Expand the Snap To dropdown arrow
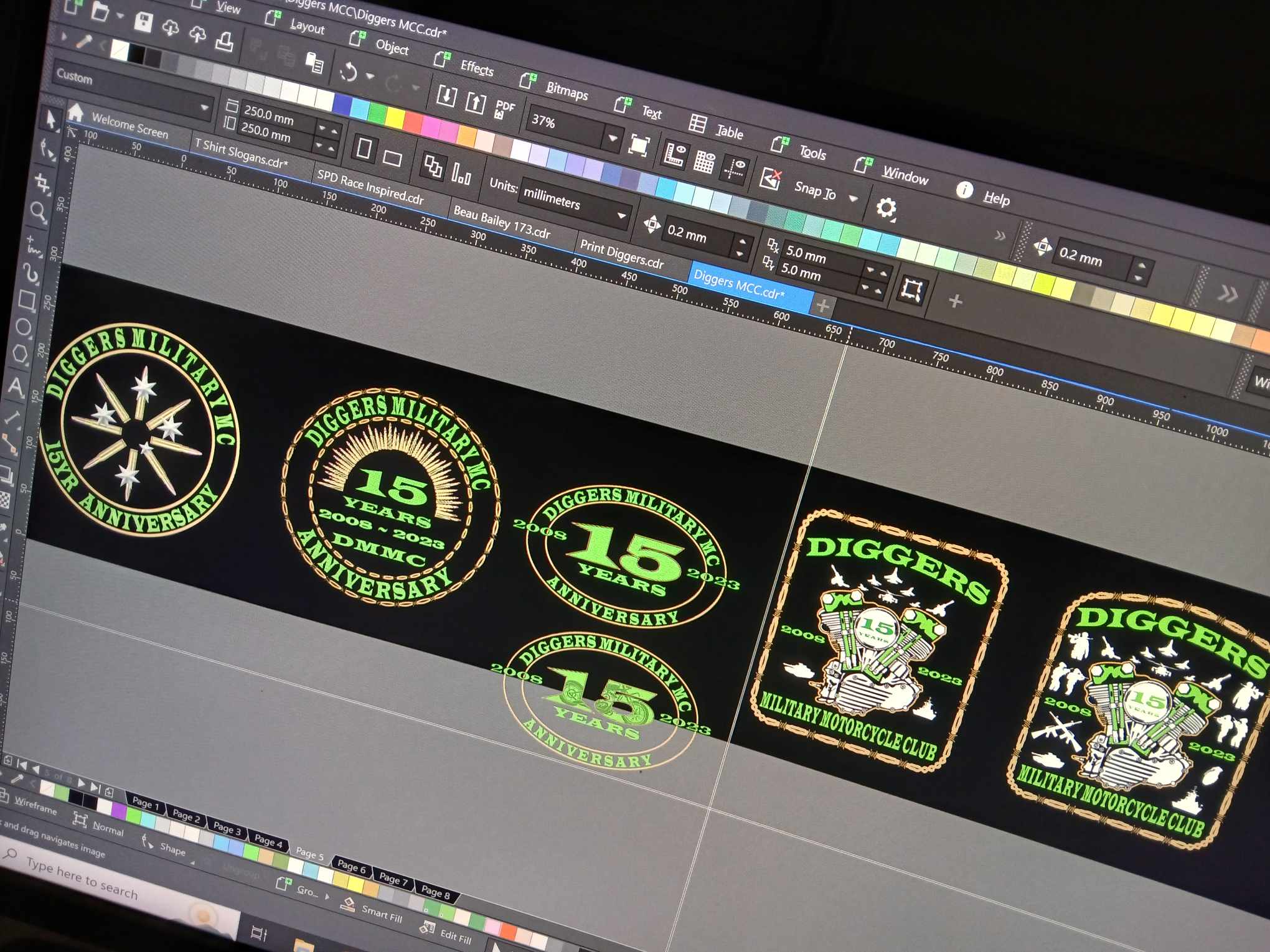 point(853,198)
